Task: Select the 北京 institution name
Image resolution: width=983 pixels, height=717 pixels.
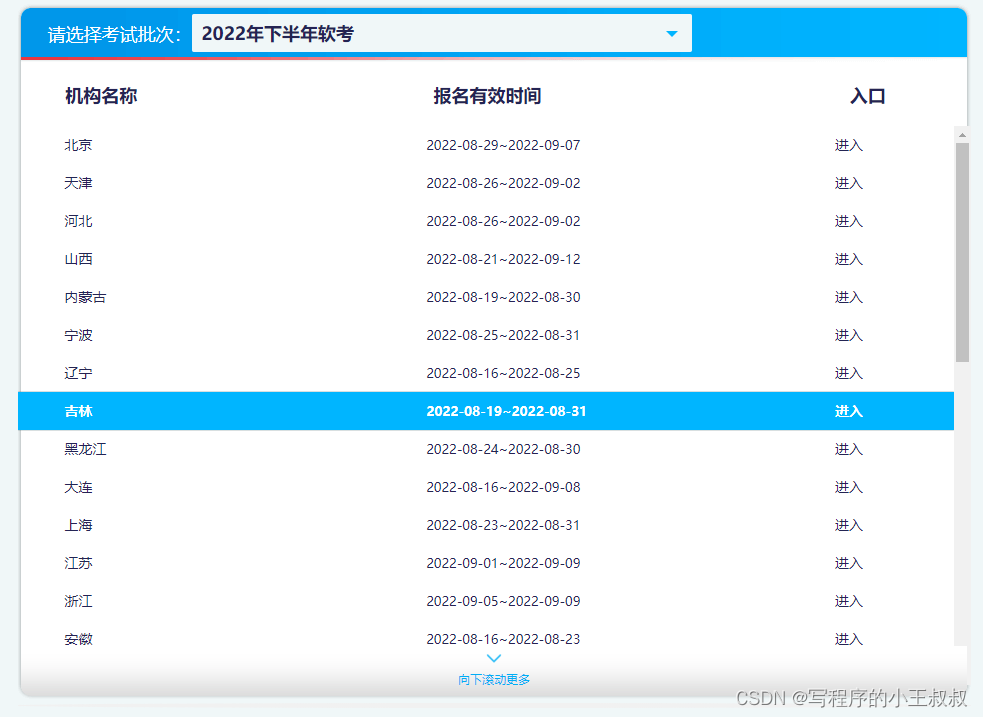Action: tap(78, 145)
